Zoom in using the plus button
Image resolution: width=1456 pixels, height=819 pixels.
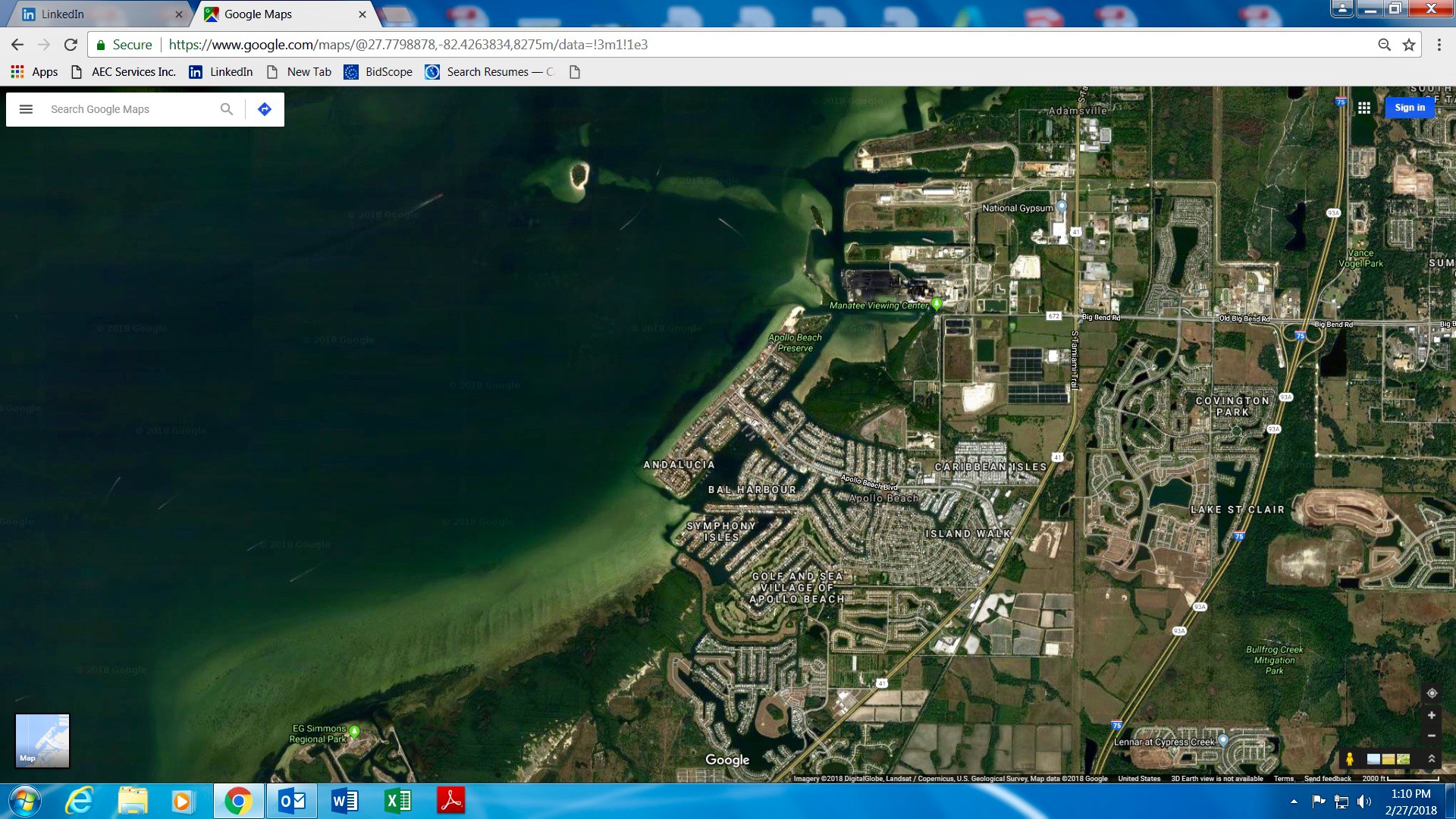coord(1432,715)
